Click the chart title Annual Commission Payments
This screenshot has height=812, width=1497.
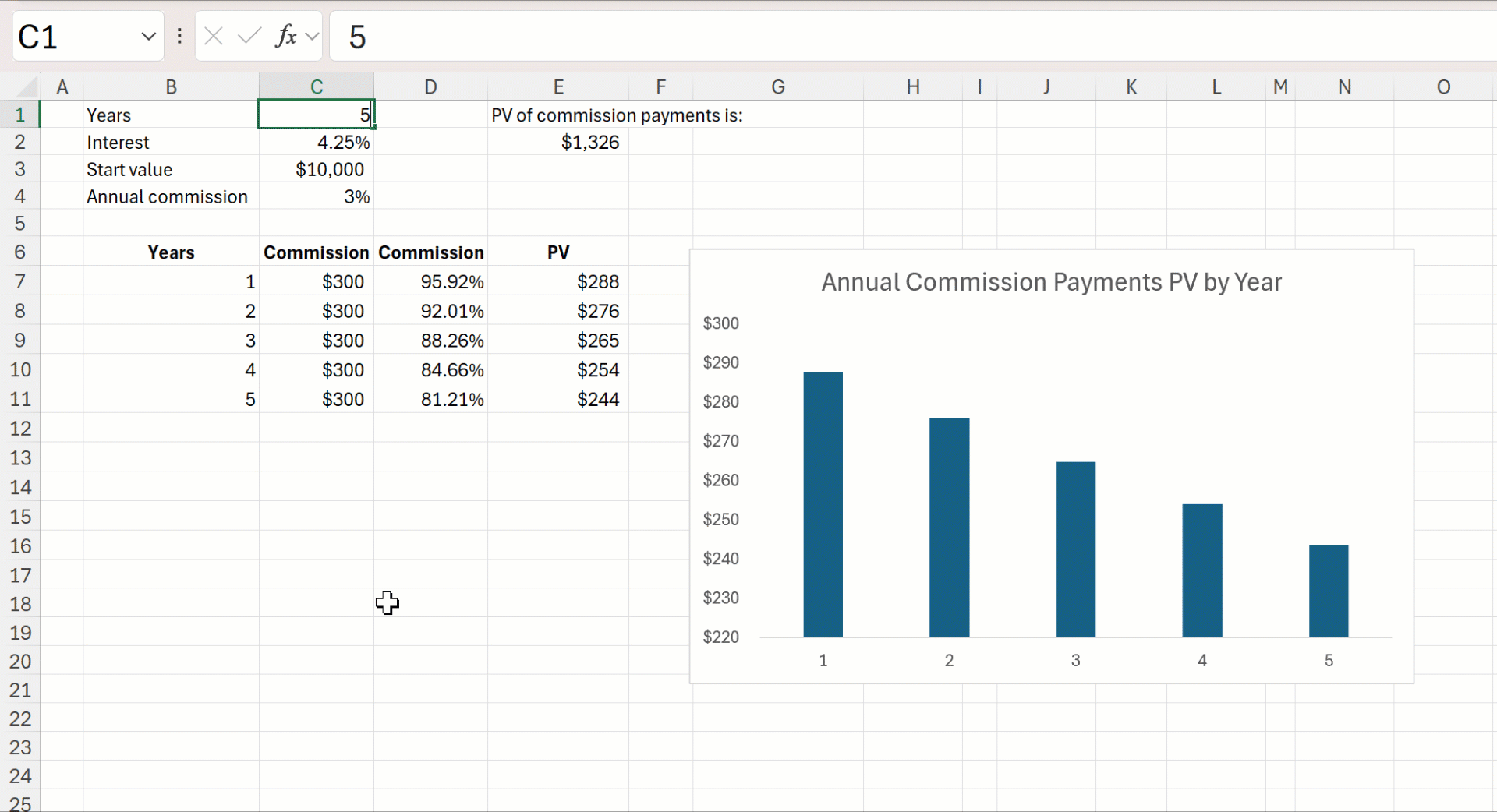point(1050,282)
